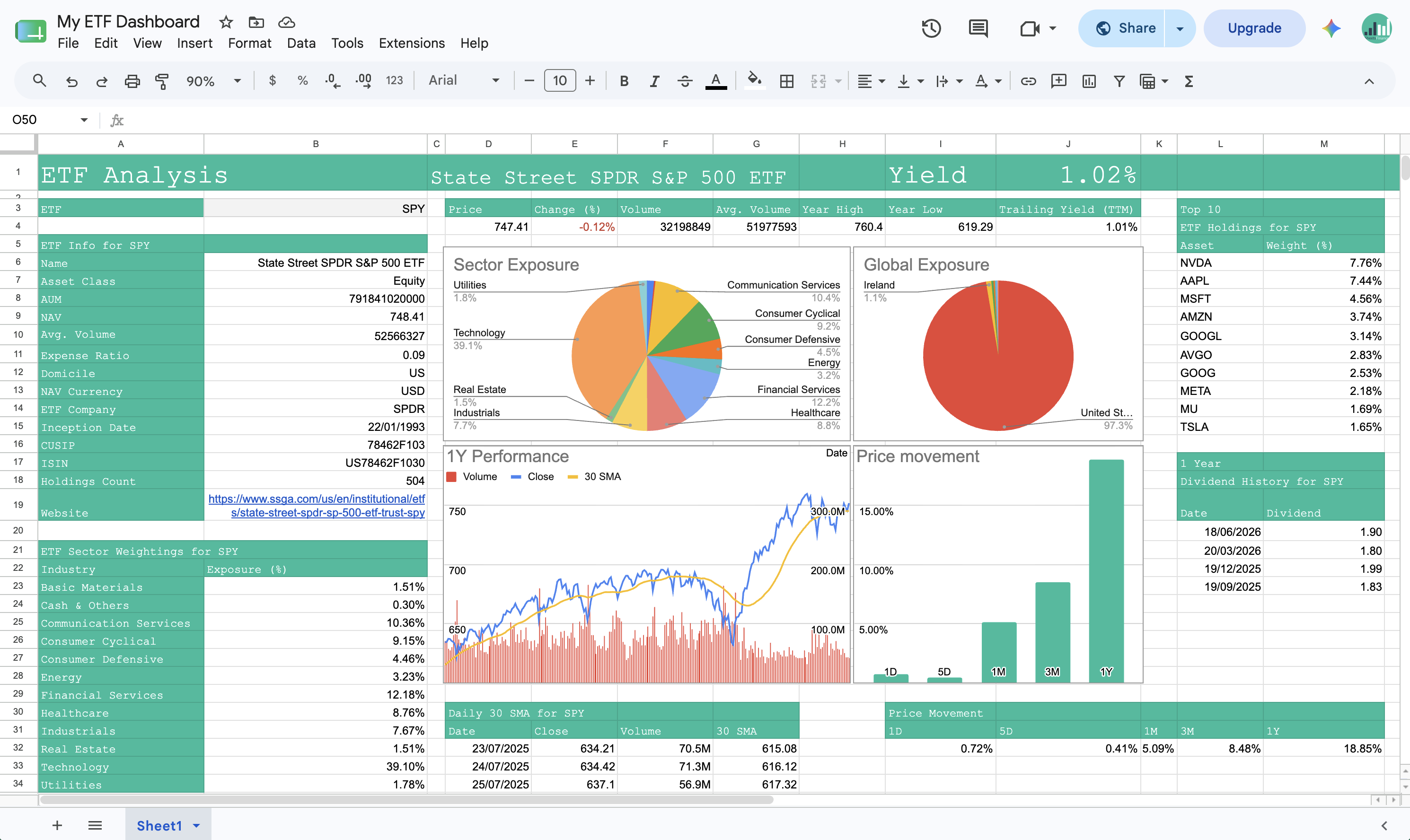Open zoom level 90% dropdown

(213, 81)
